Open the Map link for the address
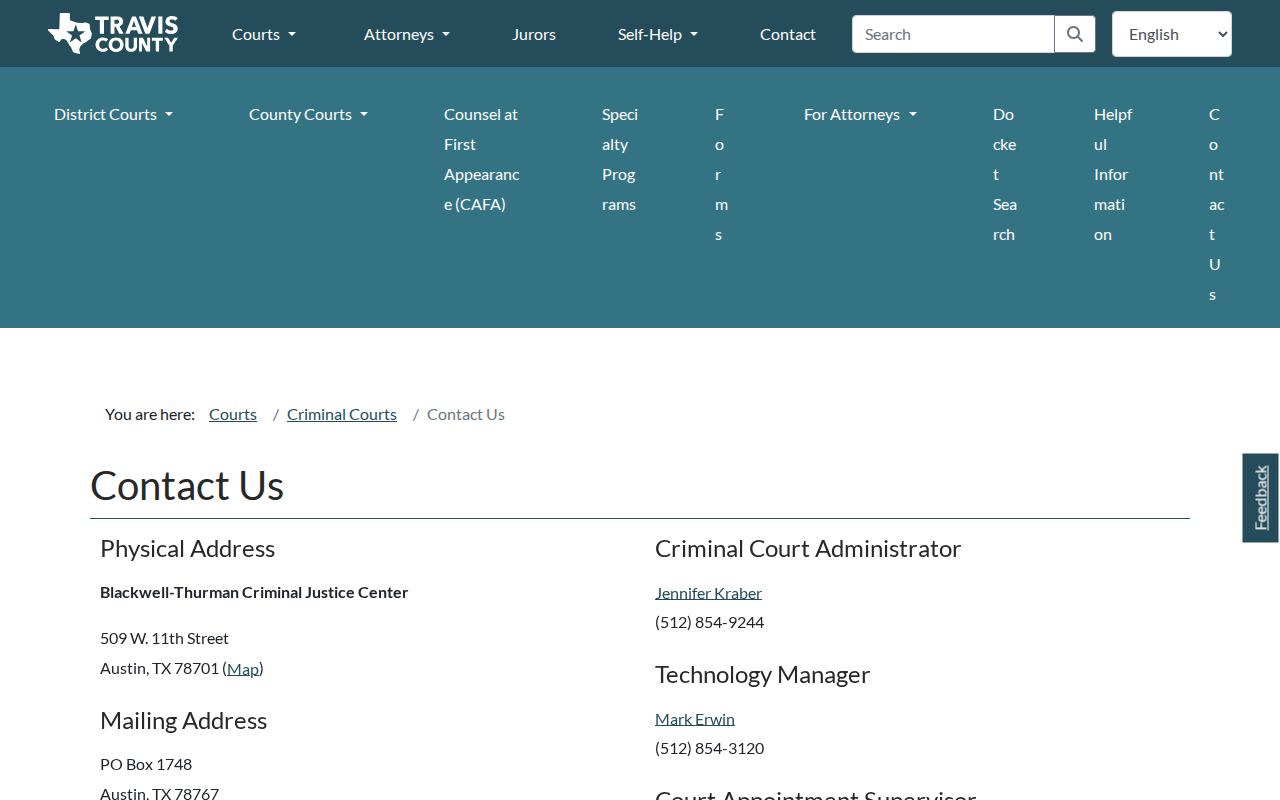Screen dimensions: 1280x800 (243, 668)
